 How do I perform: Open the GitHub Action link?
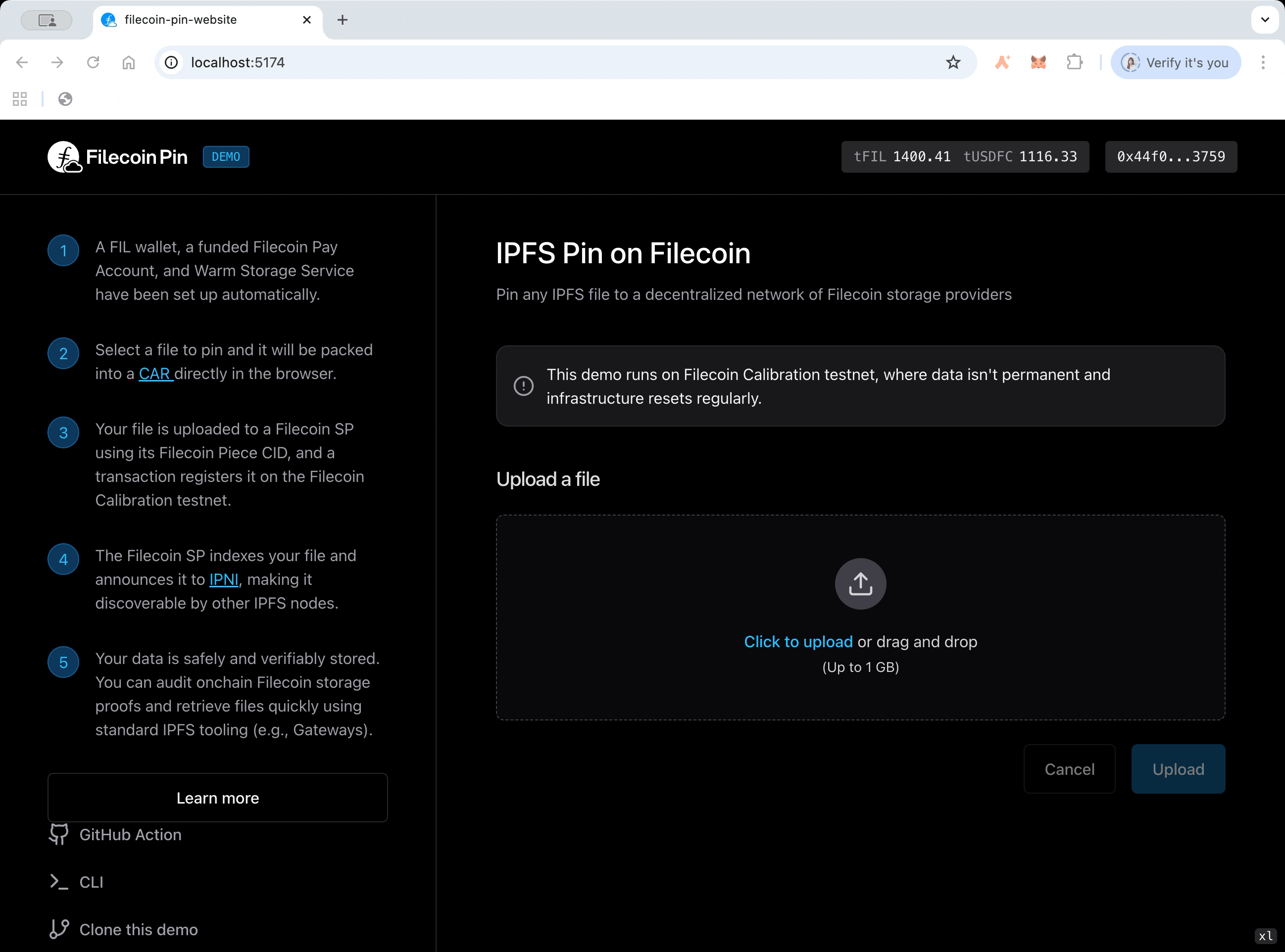tap(130, 834)
